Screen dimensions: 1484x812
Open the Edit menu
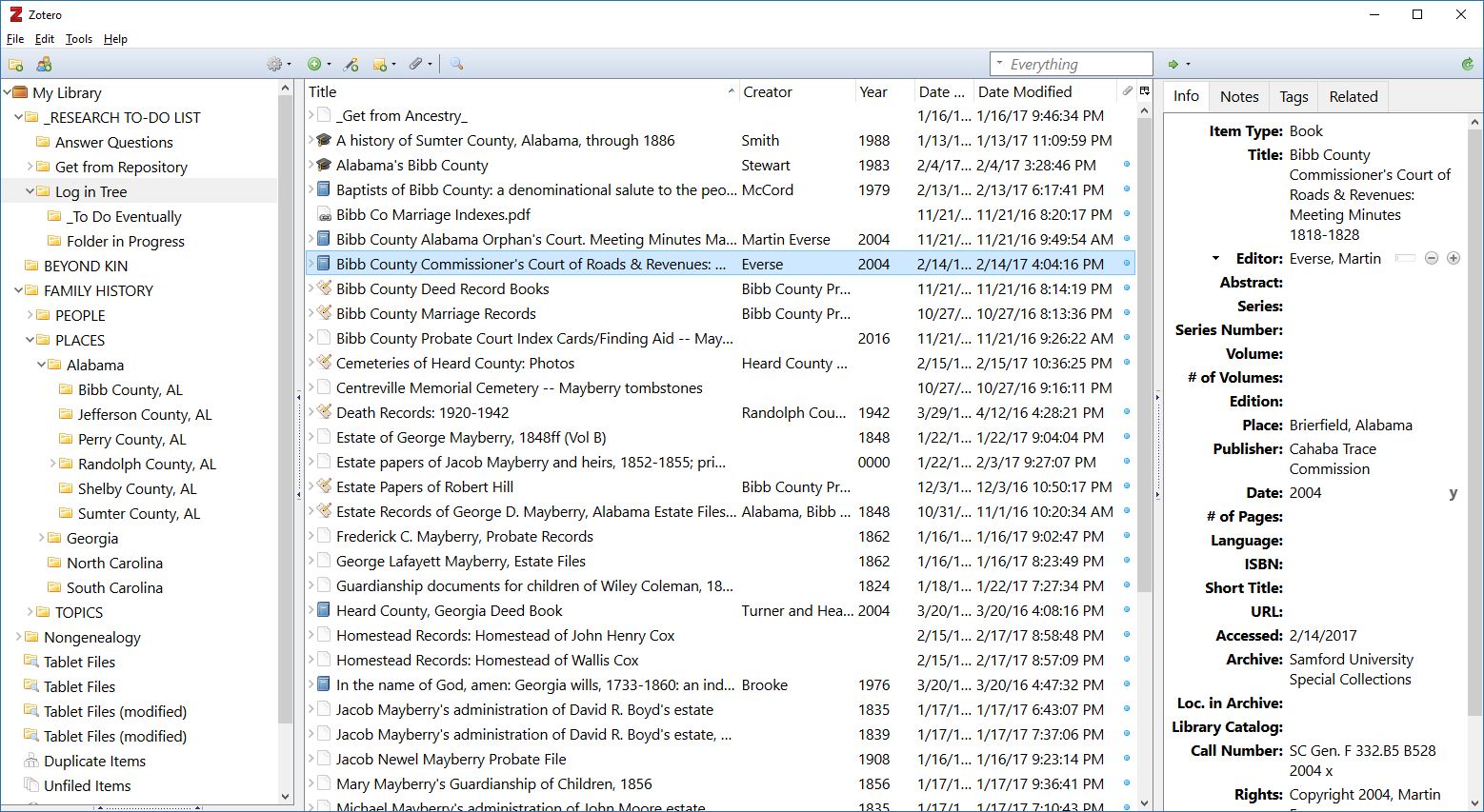point(45,39)
